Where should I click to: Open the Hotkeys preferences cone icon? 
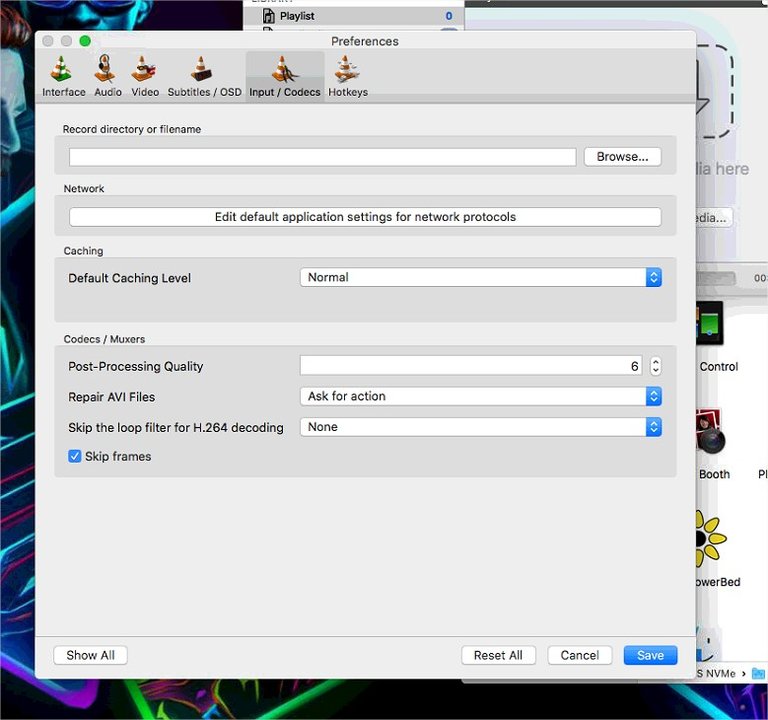pyautogui.click(x=347, y=69)
